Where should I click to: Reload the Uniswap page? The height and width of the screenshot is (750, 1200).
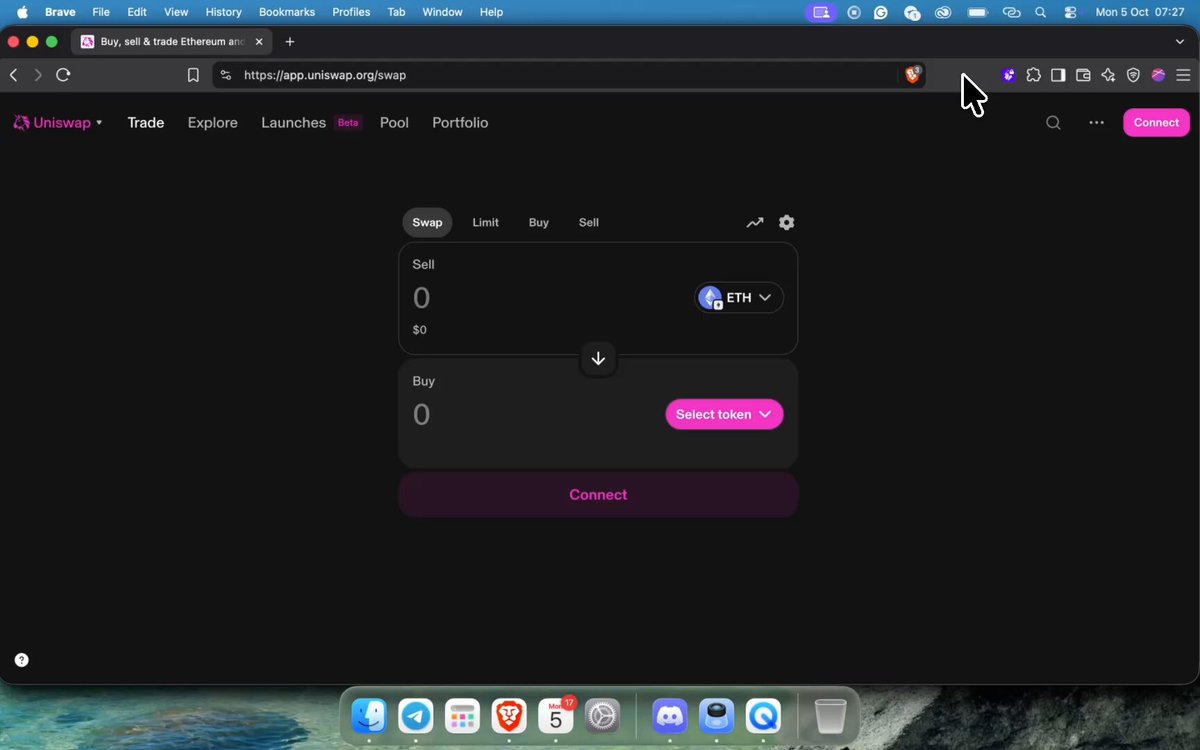point(63,75)
